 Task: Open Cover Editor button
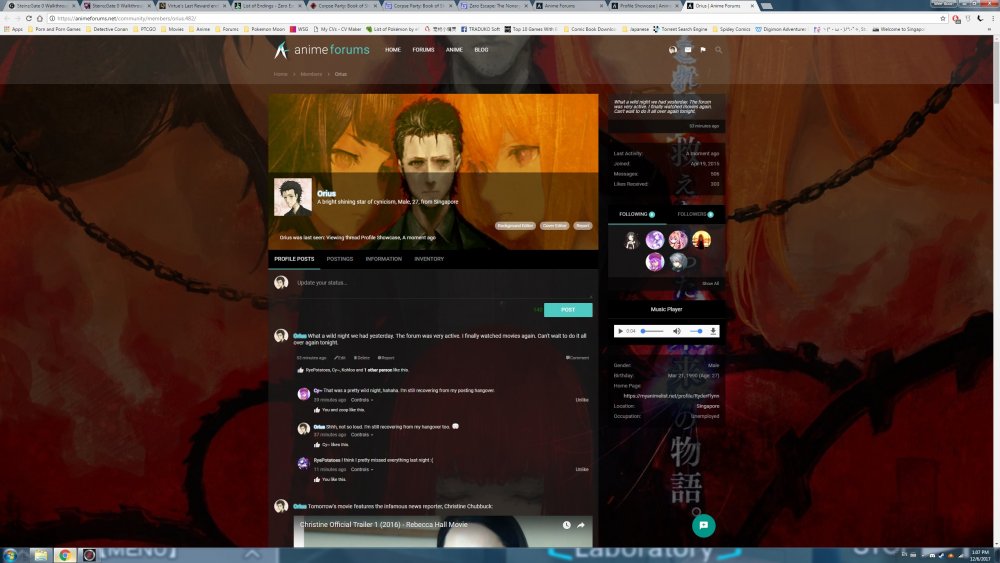click(x=554, y=226)
